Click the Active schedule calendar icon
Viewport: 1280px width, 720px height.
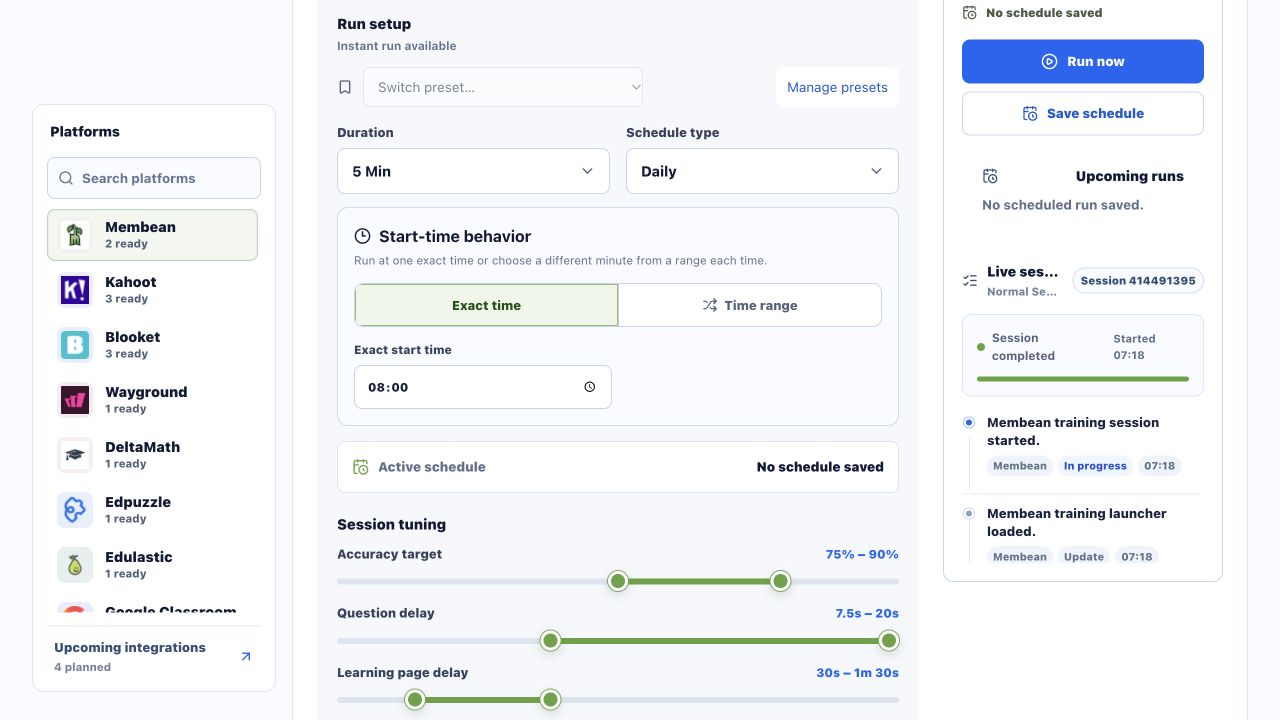pos(361,467)
